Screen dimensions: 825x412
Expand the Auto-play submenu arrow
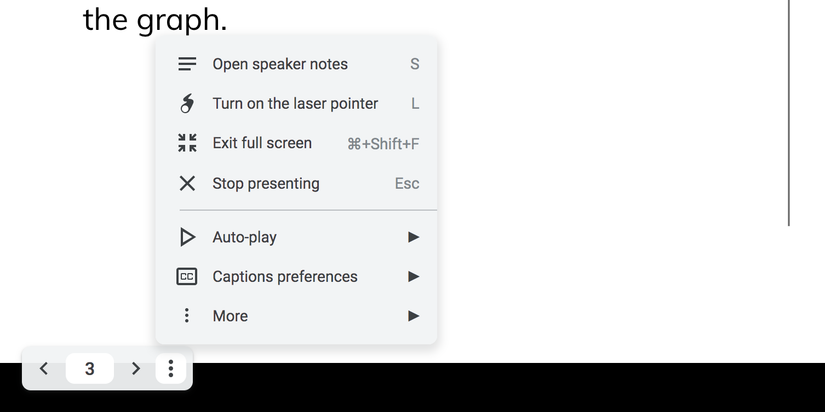pyautogui.click(x=413, y=237)
